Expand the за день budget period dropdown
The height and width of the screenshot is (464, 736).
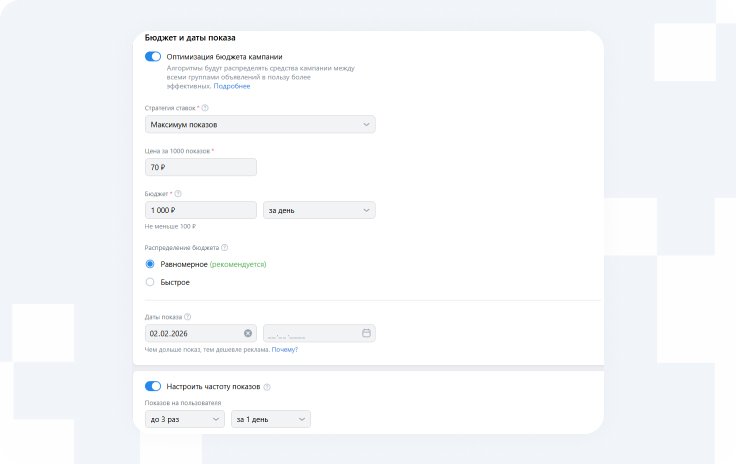tap(318, 210)
